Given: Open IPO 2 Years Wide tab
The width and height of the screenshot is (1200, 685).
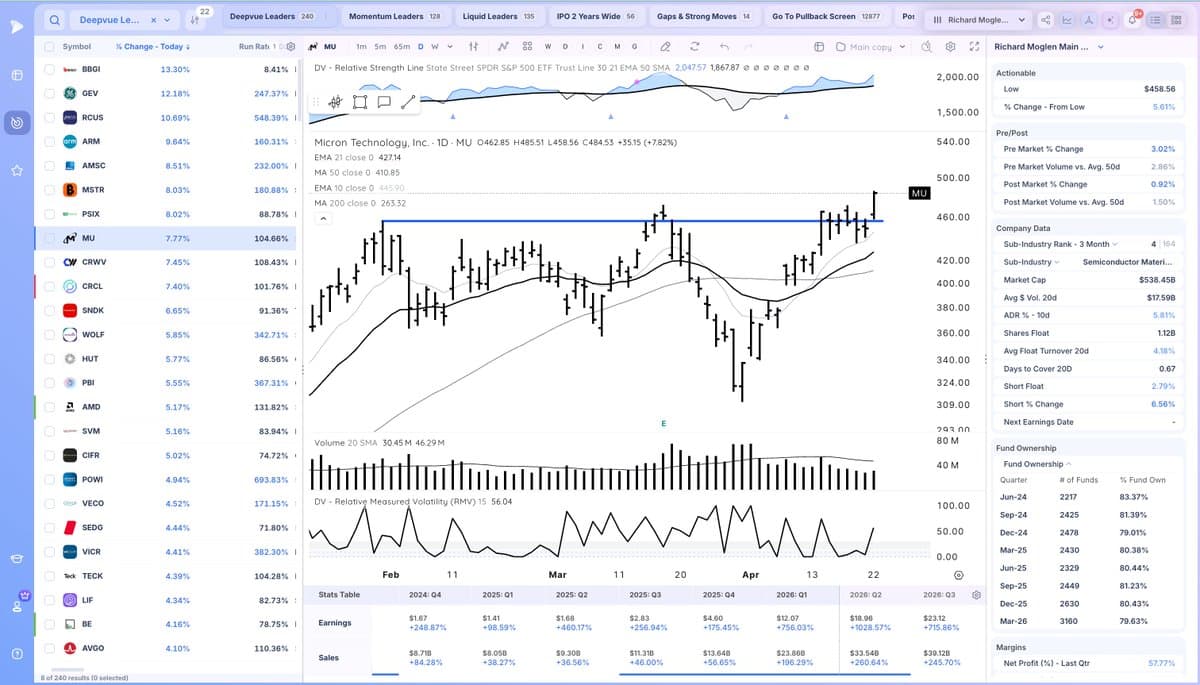Looking at the screenshot, I should [x=595, y=16].
